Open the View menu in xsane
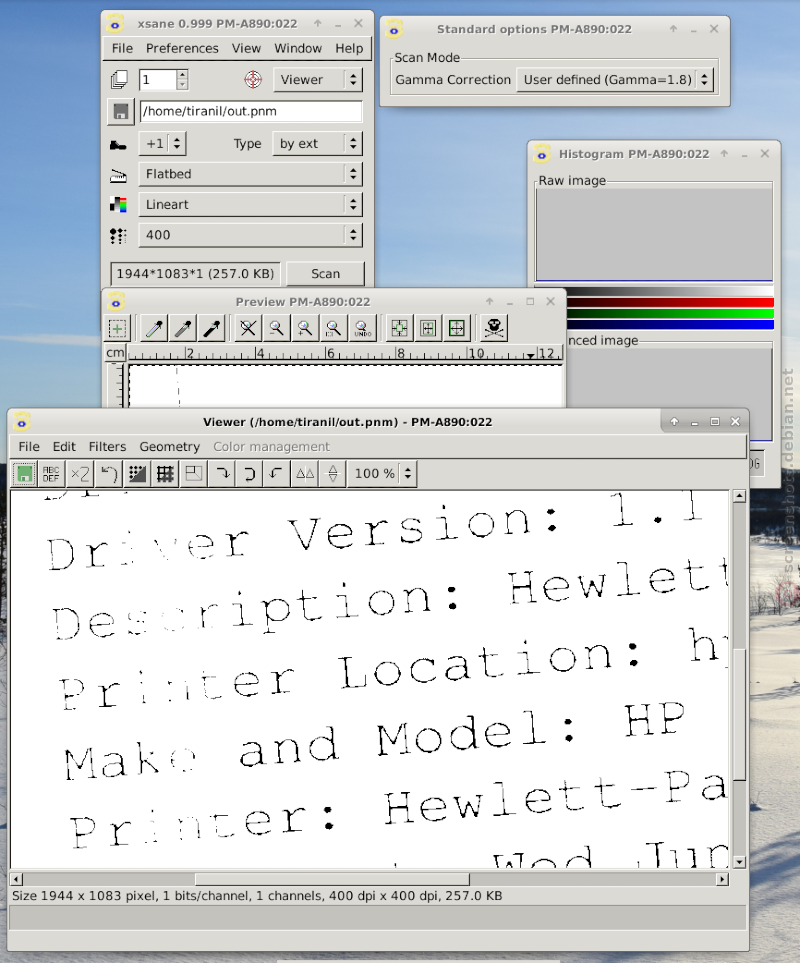This screenshot has width=800, height=963. 246,48
